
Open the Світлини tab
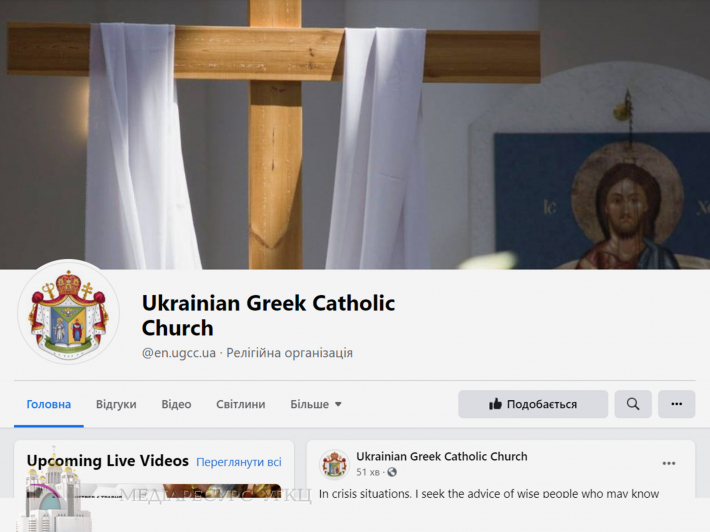[240, 404]
